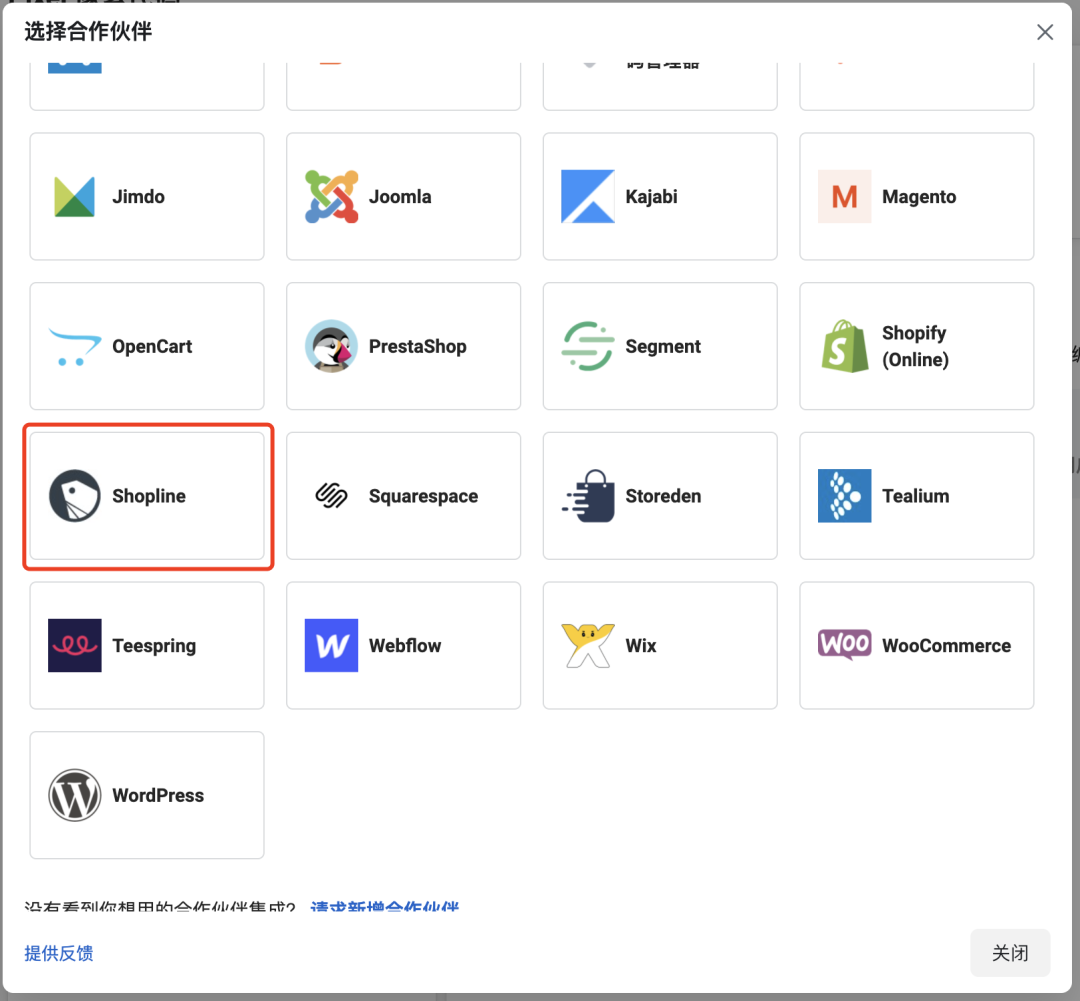Click the Webflow W logo icon
This screenshot has height=1001, width=1080.
331,646
